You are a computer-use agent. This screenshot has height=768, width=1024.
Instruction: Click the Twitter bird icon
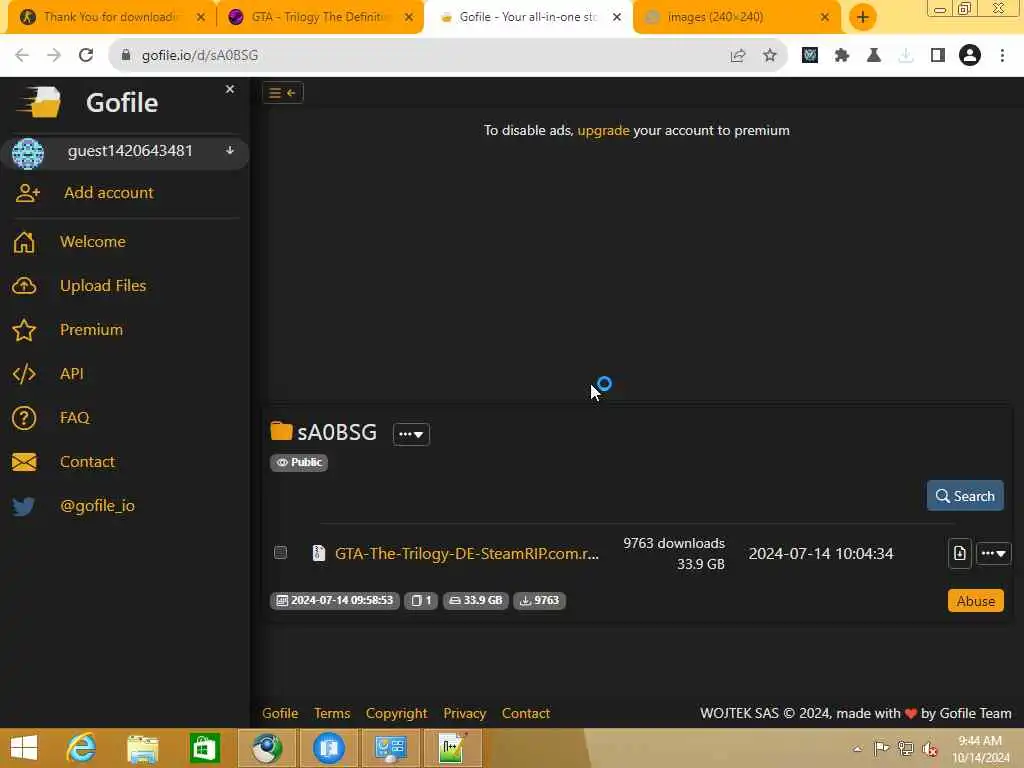pyautogui.click(x=24, y=506)
